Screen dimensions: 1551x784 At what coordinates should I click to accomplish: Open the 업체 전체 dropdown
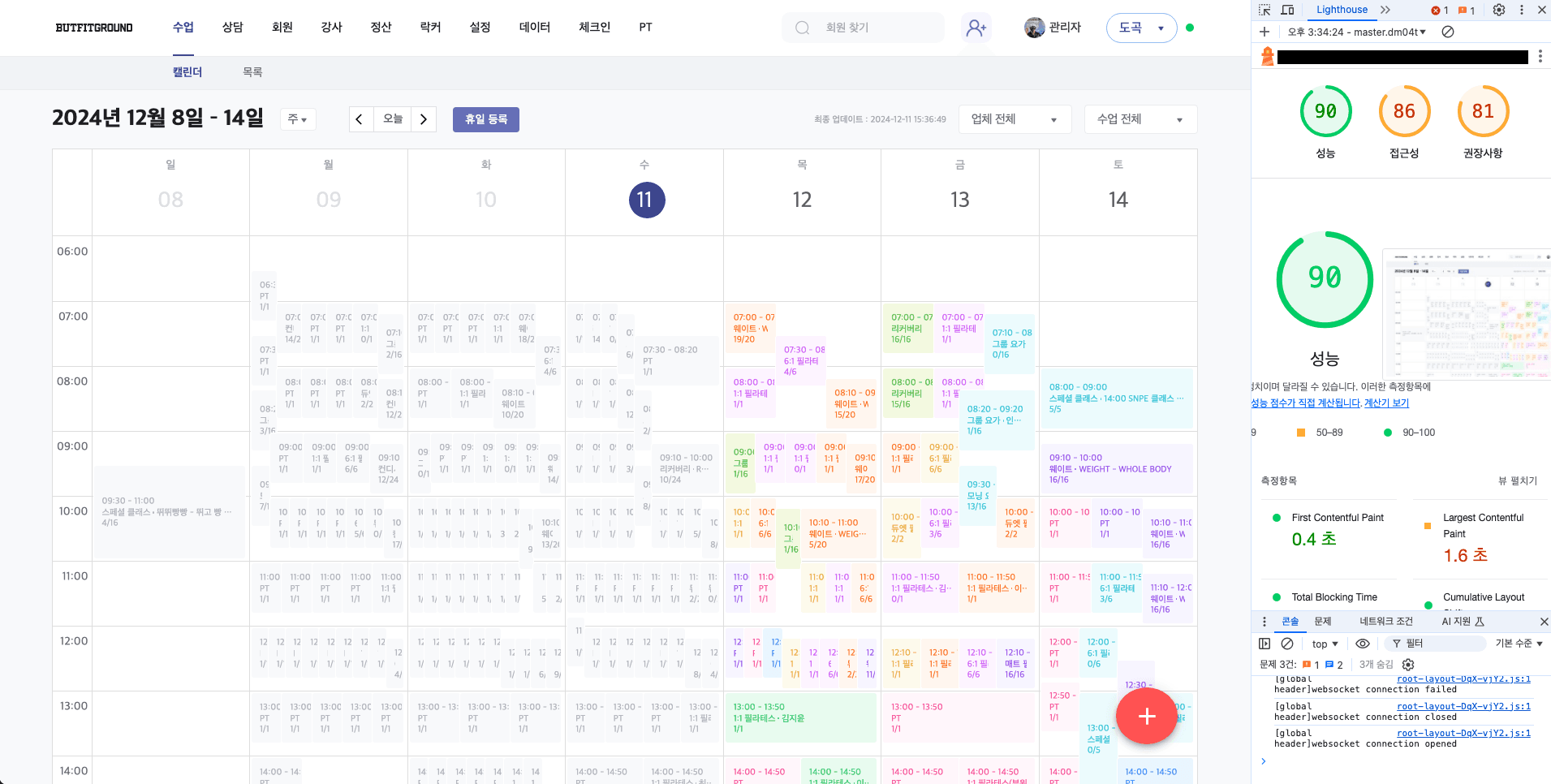point(1015,119)
